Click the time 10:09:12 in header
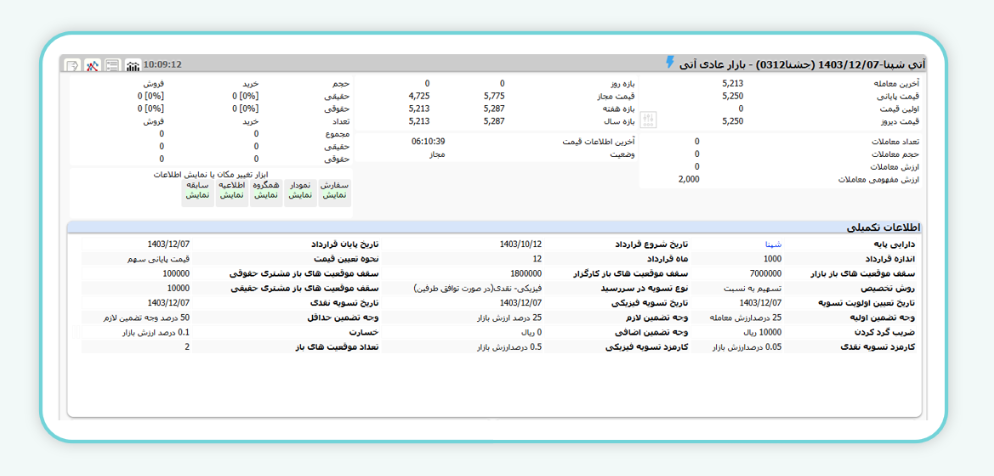The image size is (994, 476). (163, 65)
